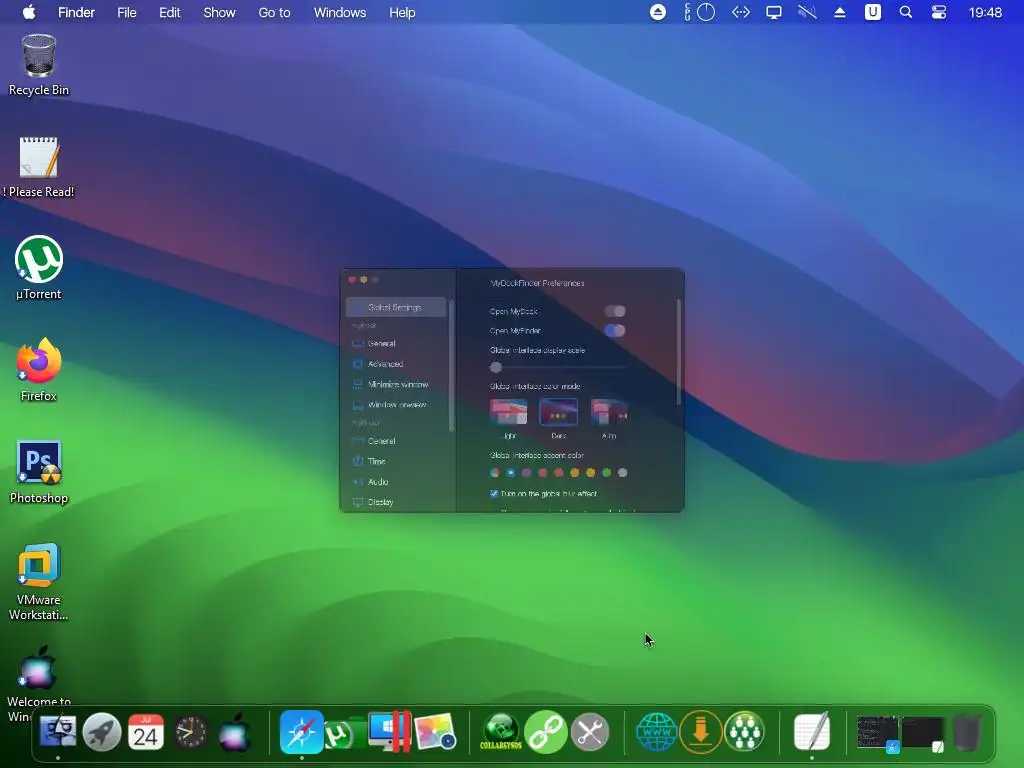Open Control Center toggles icon in menu bar
1024x768 pixels.
[938, 12]
